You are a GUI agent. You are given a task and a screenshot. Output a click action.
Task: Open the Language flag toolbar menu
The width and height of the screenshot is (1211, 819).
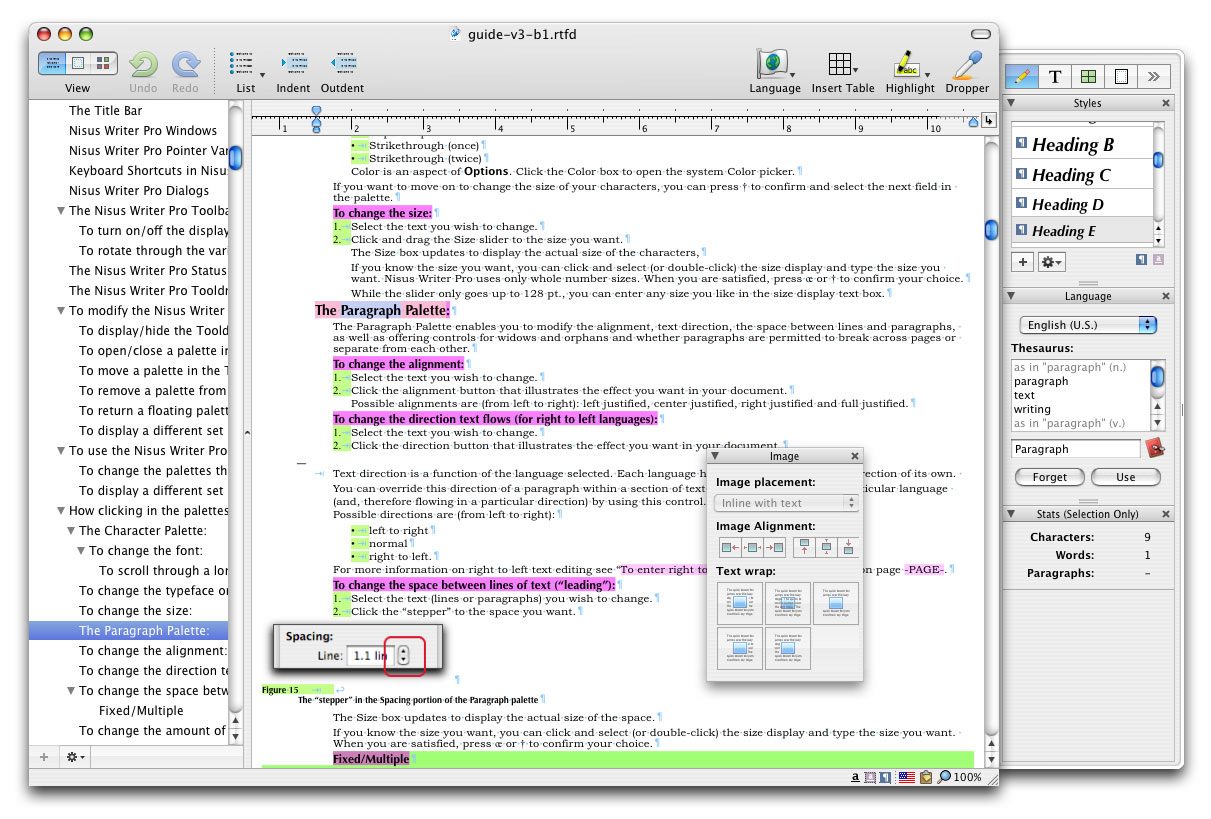pyautogui.click(x=775, y=64)
